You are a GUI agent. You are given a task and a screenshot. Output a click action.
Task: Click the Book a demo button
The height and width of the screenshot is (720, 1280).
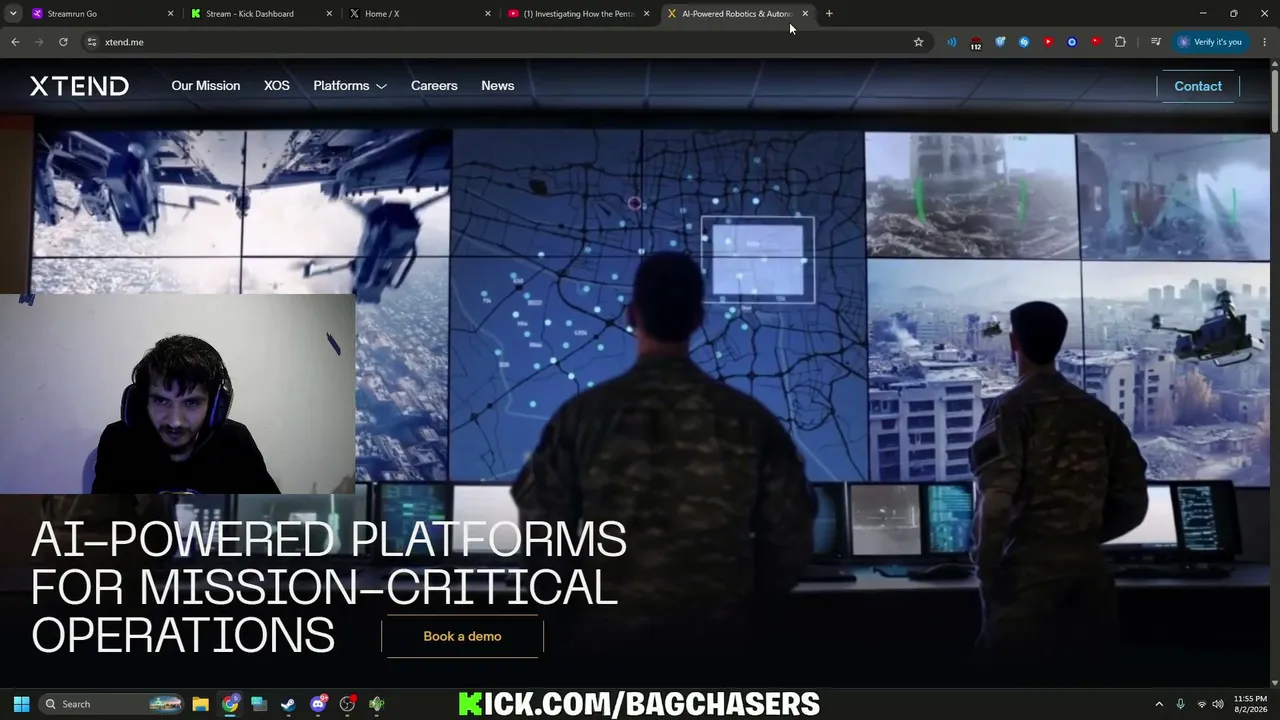pos(462,636)
